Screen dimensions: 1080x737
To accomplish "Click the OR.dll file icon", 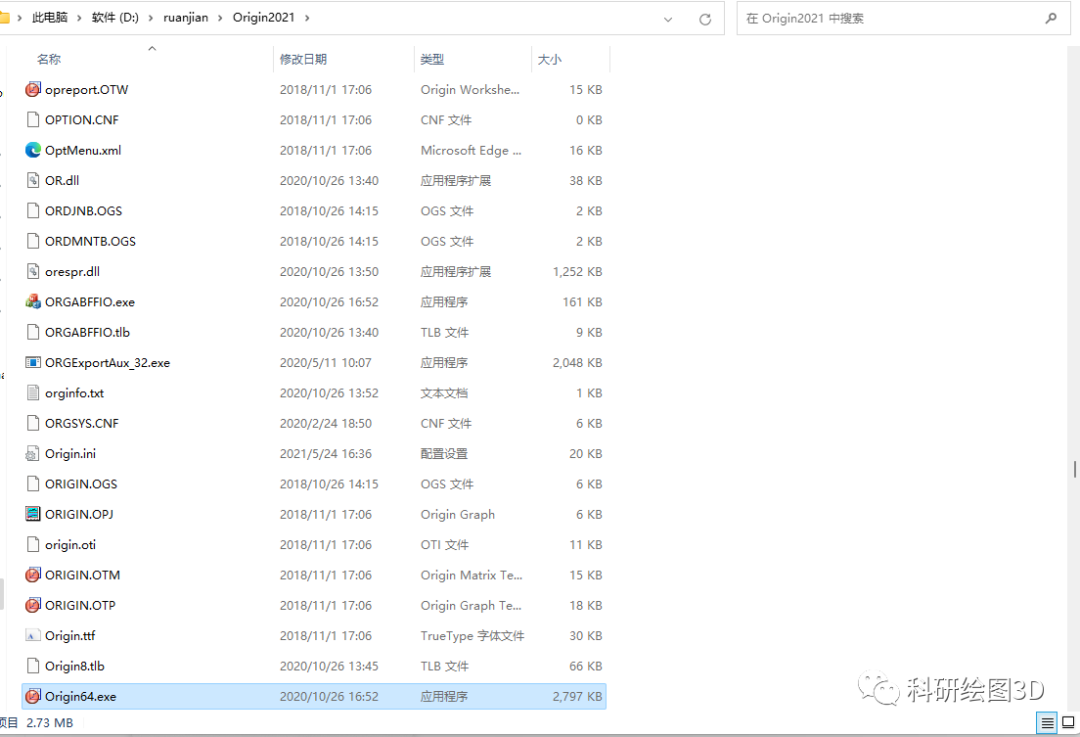I will point(32,180).
